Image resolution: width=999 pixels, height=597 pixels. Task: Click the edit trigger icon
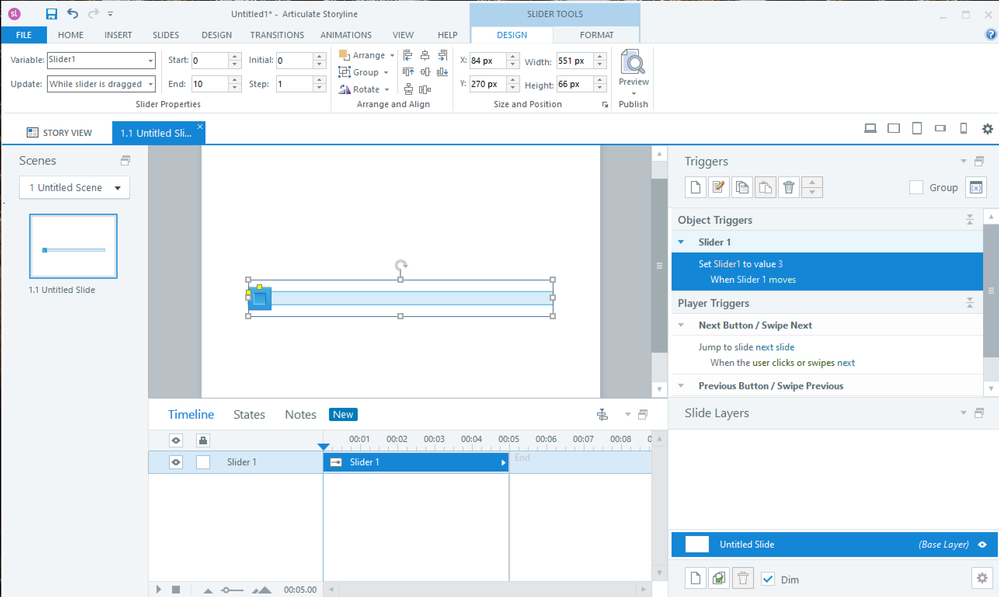pyautogui.click(x=718, y=187)
